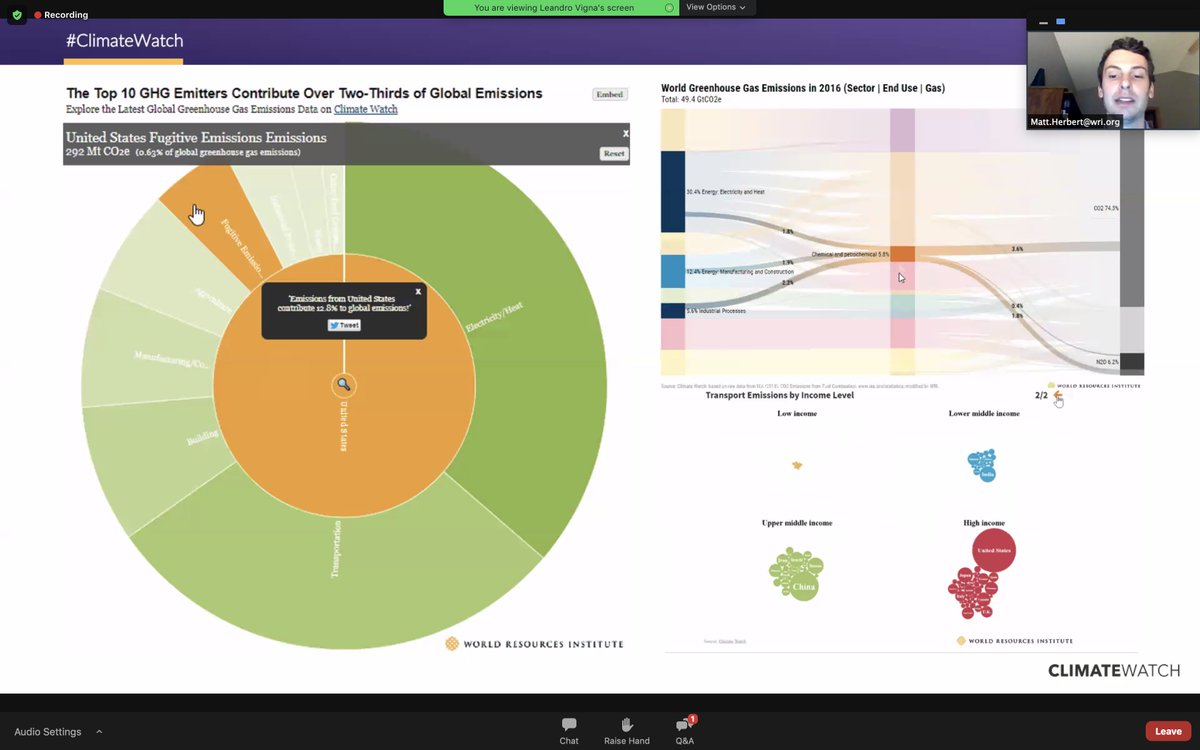
Task: Click World Resources Institute logo below sunburst
Action: 534,644
